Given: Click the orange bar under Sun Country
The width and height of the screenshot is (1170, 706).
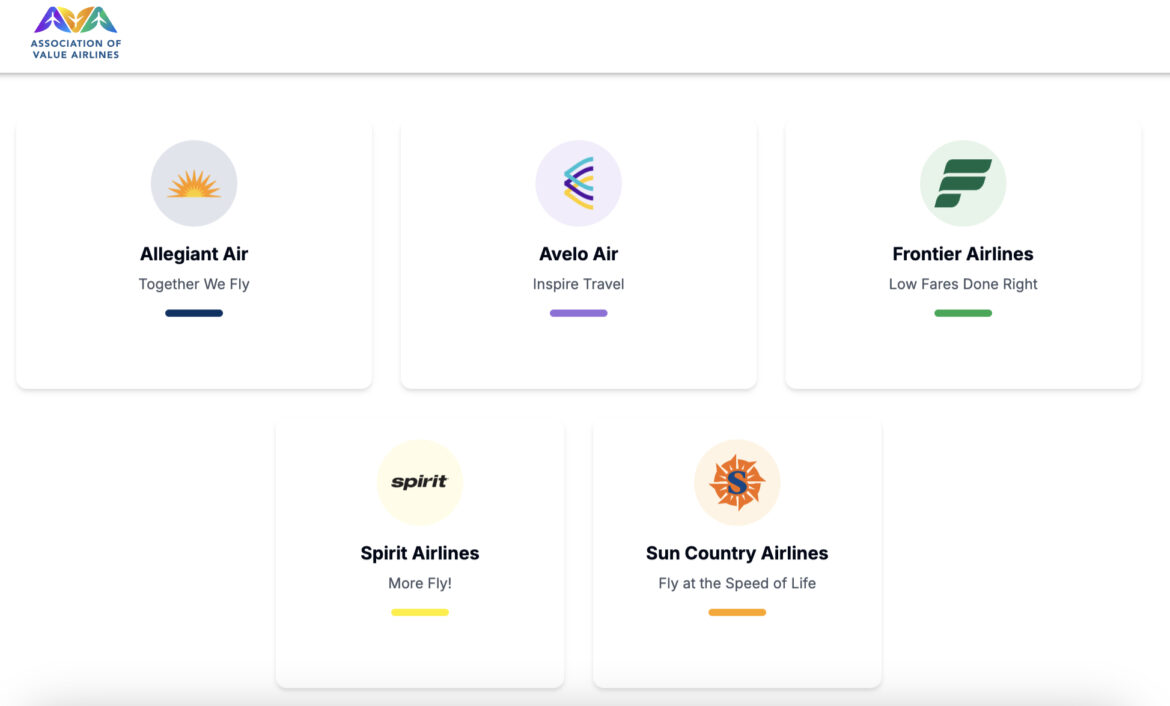Looking at the screenshot, I should point(737,612).
